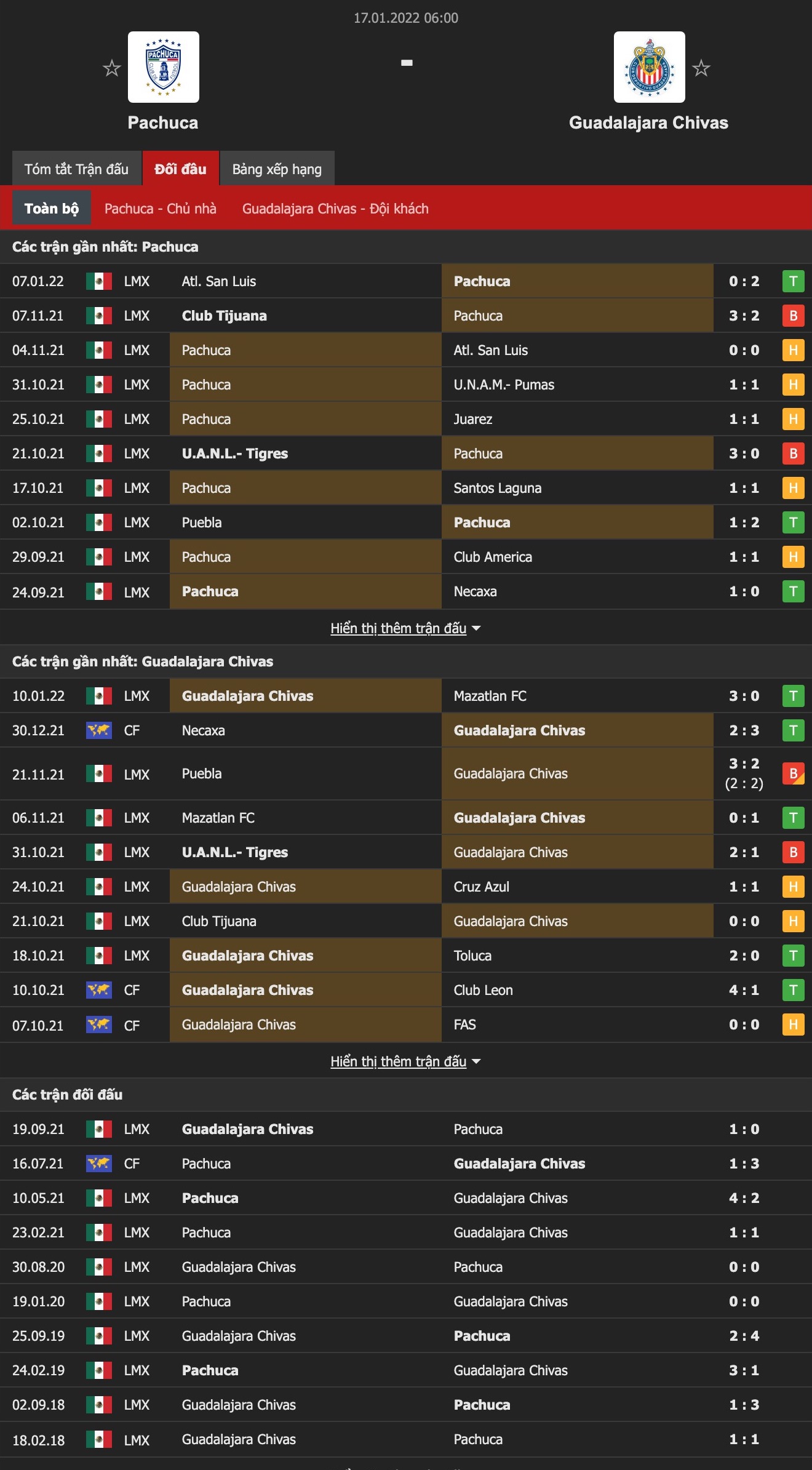Viewport: 812px width, 1470px height.
Task: Click H badge for Pachuca vs Juarez 1:1
Action: tap(794, 419)
